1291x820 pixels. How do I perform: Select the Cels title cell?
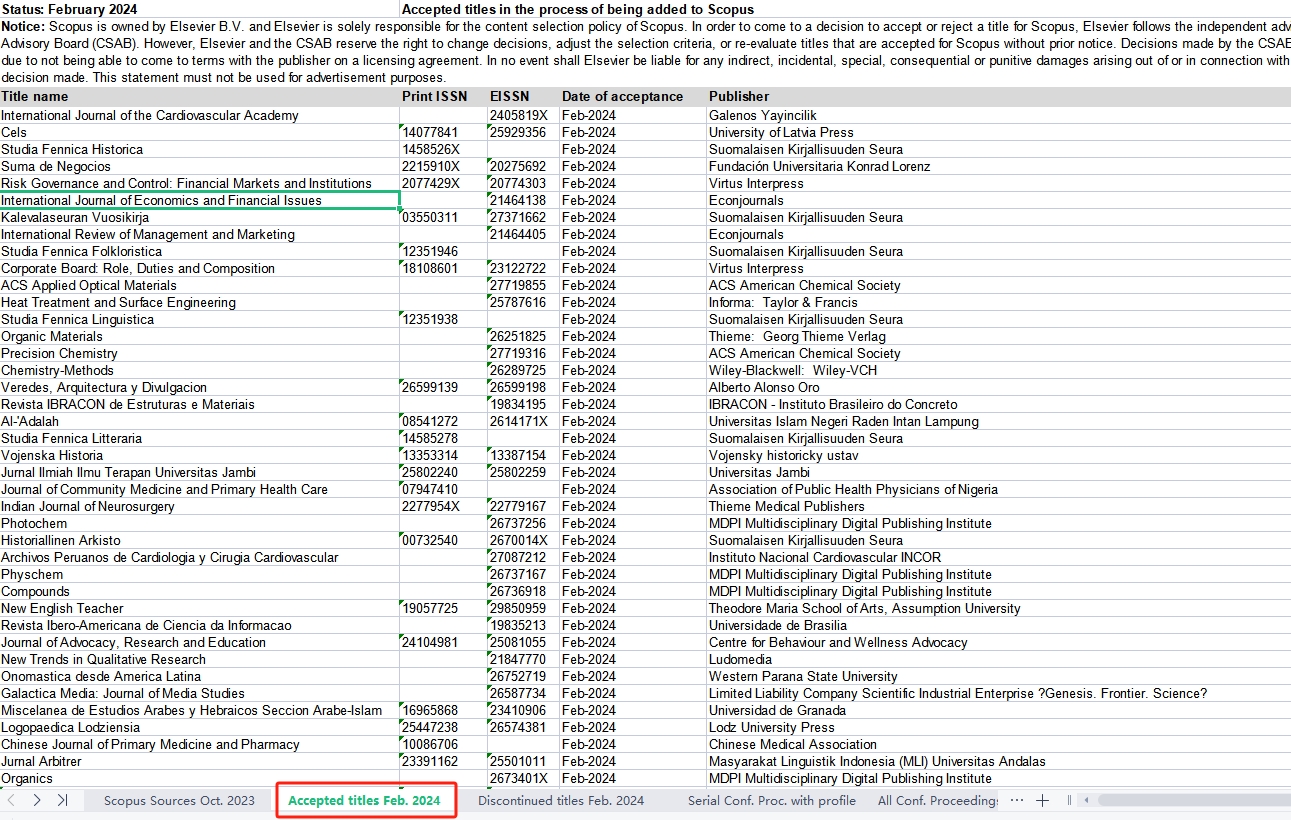coord(200,132)
